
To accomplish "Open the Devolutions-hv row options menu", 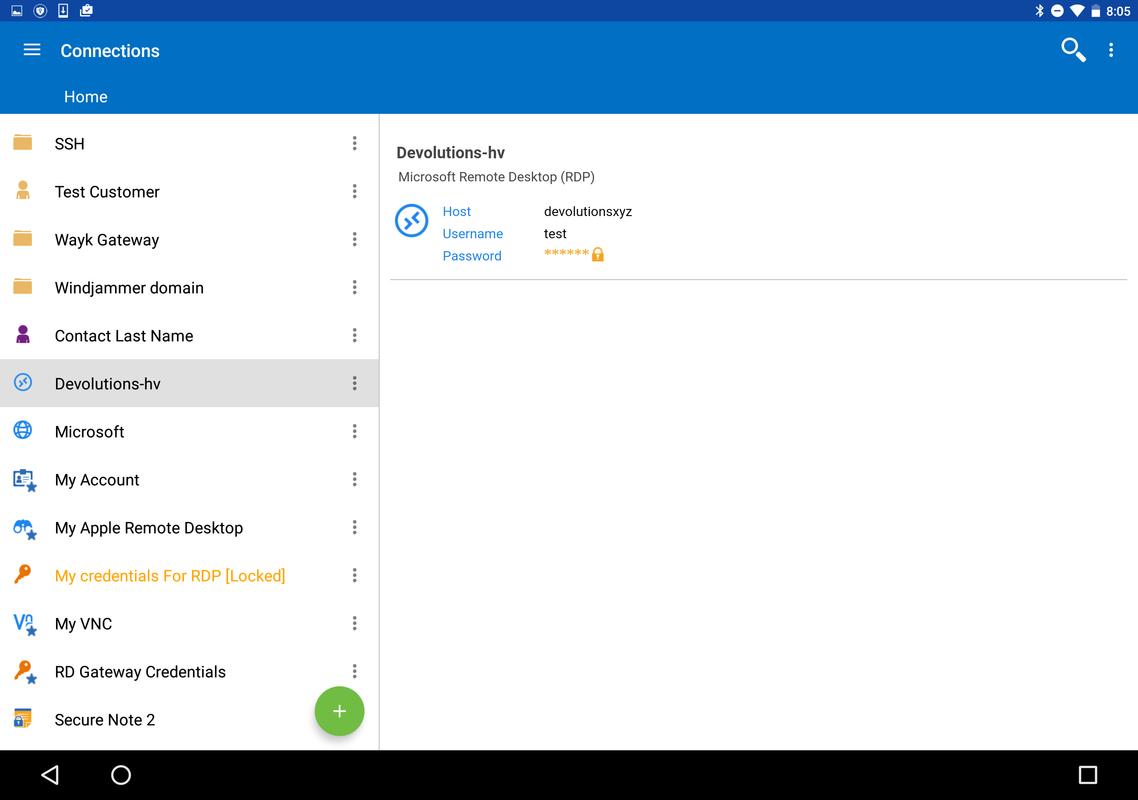I will (354, 383).
